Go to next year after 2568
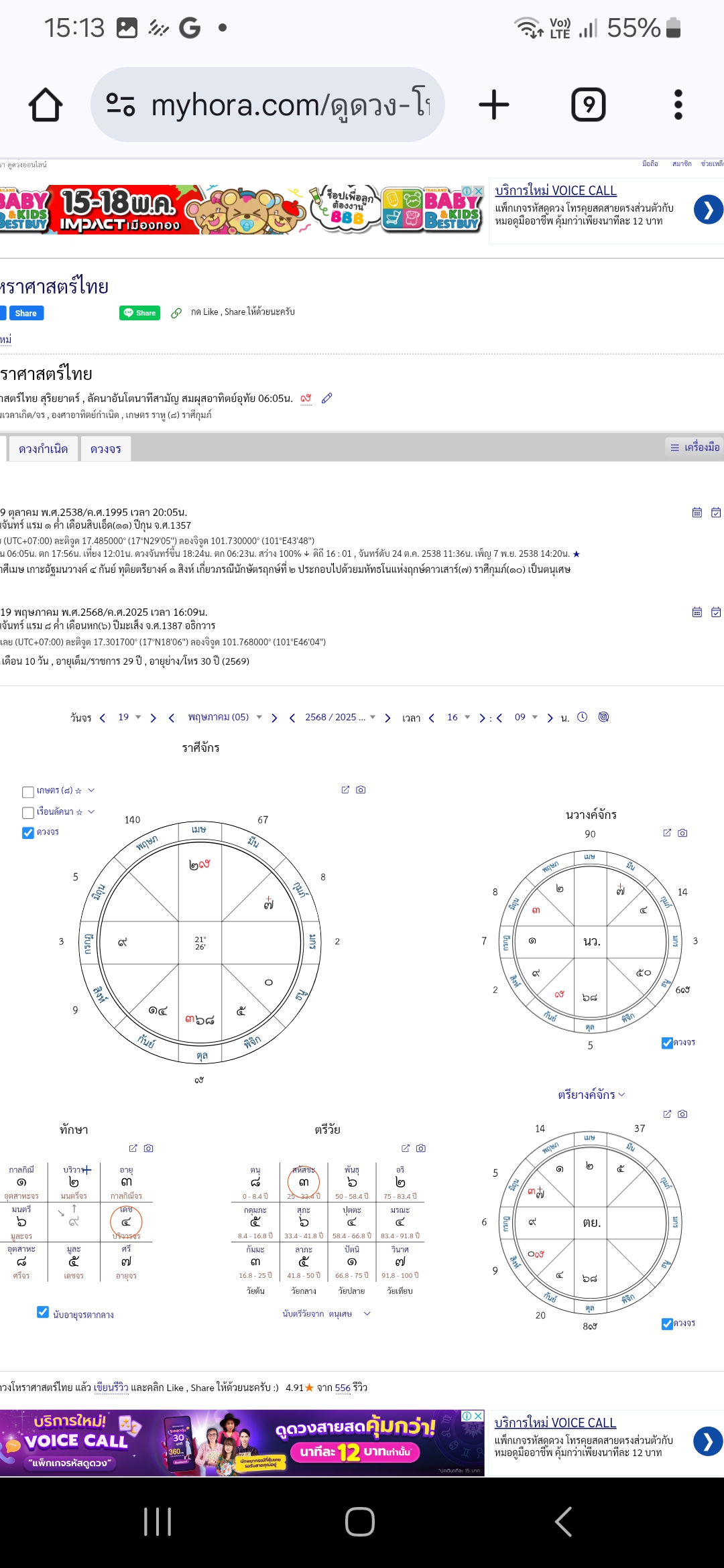The height and width of the screenshot is (1568, 724). pyautogui.click(x=387, y=718)
